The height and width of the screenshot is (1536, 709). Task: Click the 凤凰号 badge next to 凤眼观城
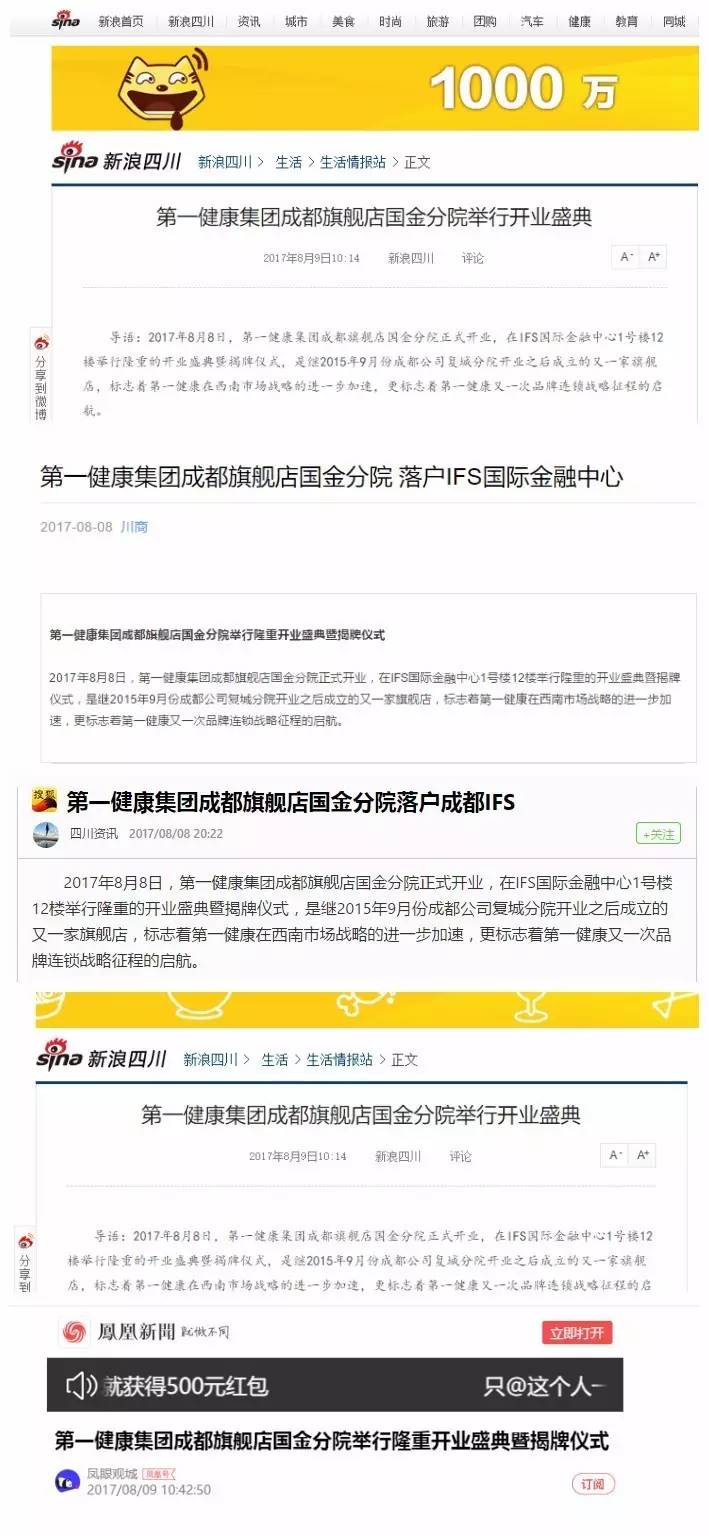158,1474
